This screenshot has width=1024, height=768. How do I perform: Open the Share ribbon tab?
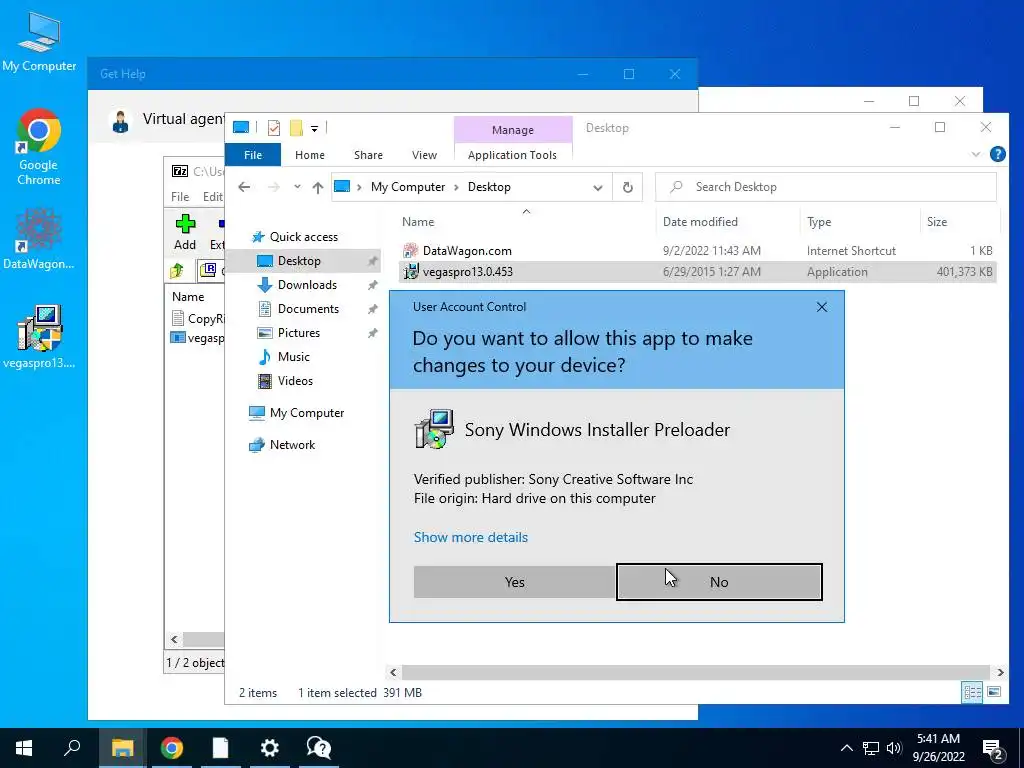(368, 155)
